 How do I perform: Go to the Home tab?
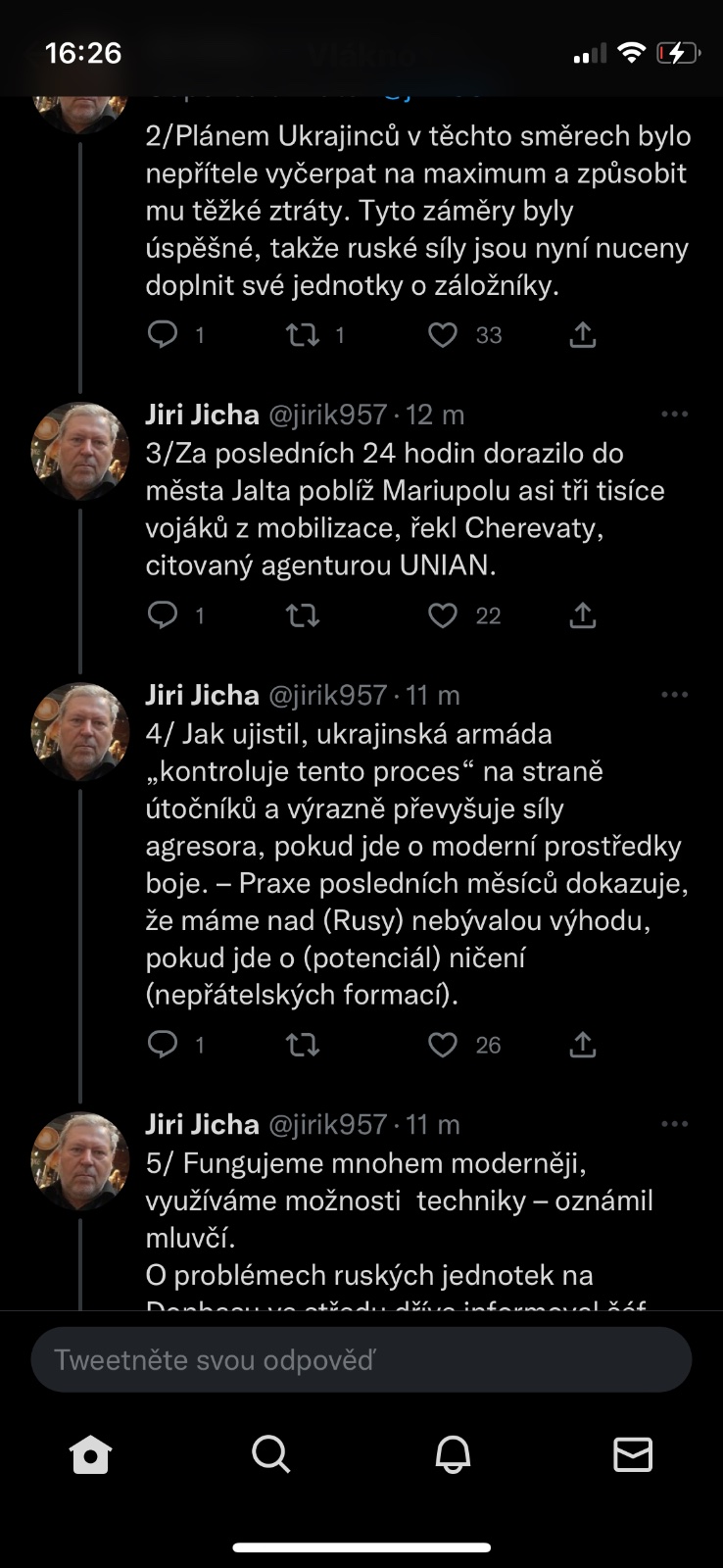point(91,1455)
